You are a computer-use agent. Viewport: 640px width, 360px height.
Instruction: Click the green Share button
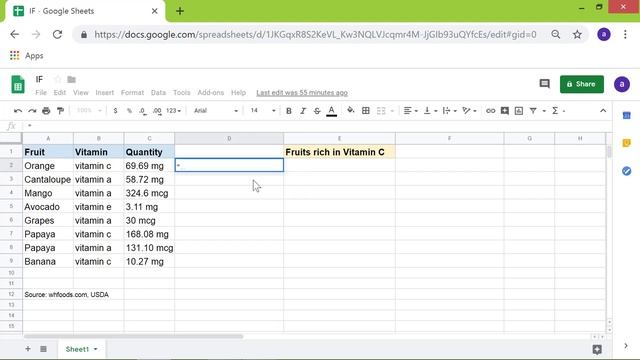click(x=582, y=84)
